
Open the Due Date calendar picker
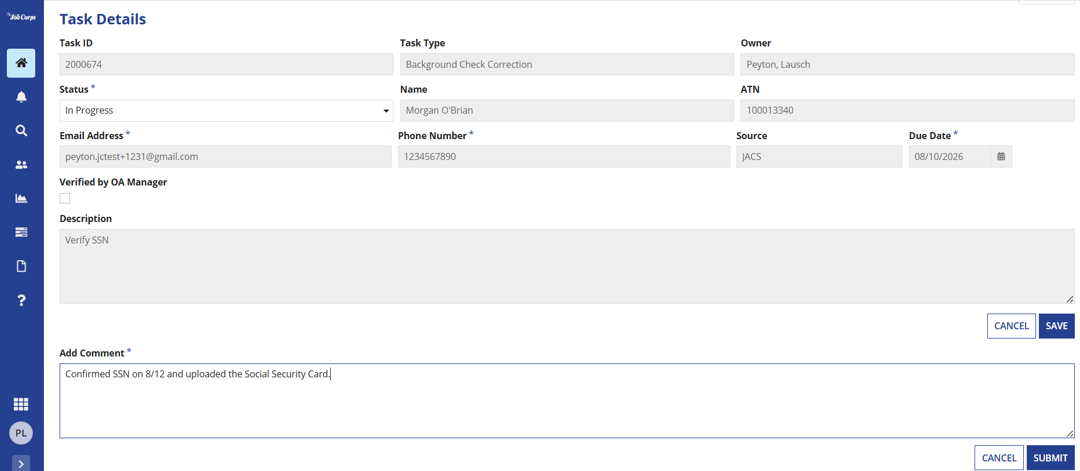pos(1001,156)
